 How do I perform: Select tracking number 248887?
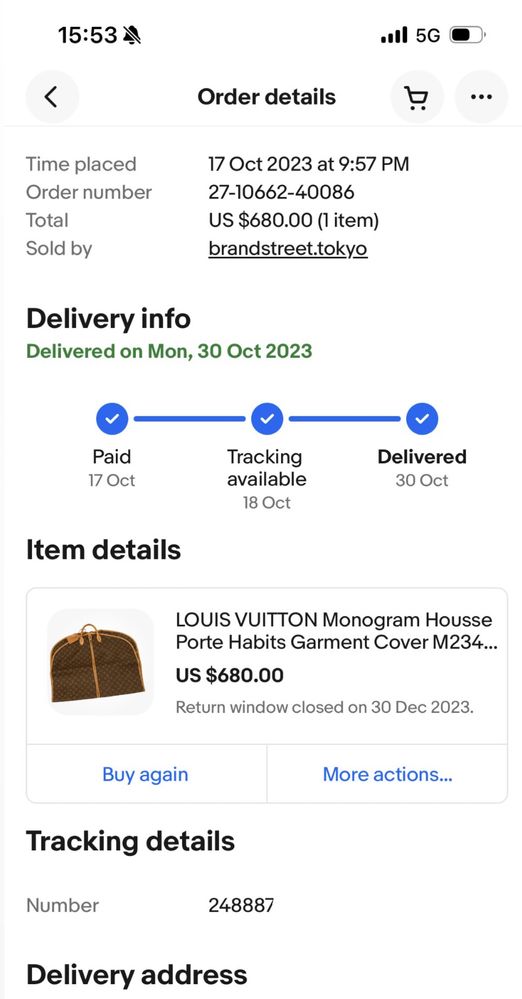point(241,905)
